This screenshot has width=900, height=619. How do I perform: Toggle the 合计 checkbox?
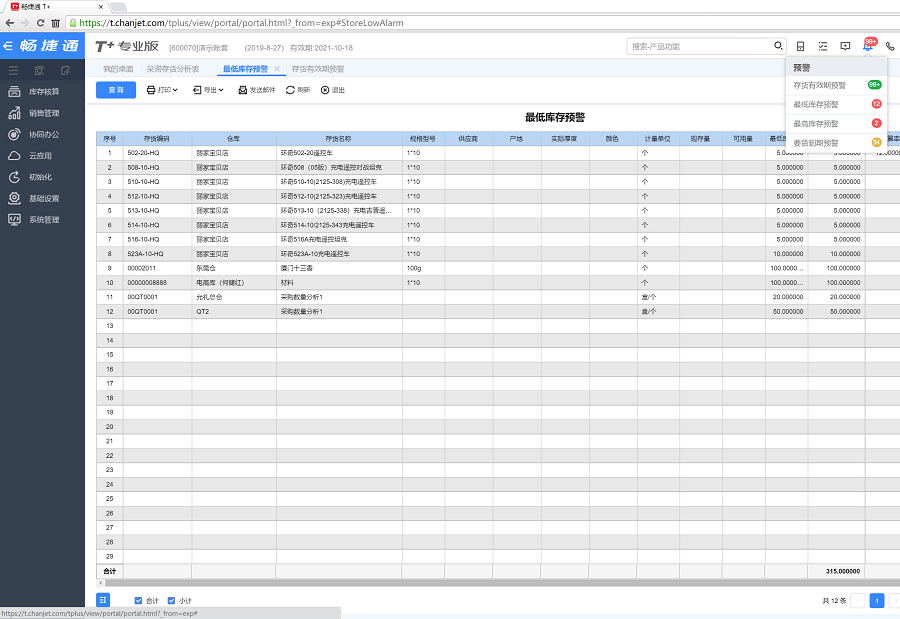pos(138,601)
